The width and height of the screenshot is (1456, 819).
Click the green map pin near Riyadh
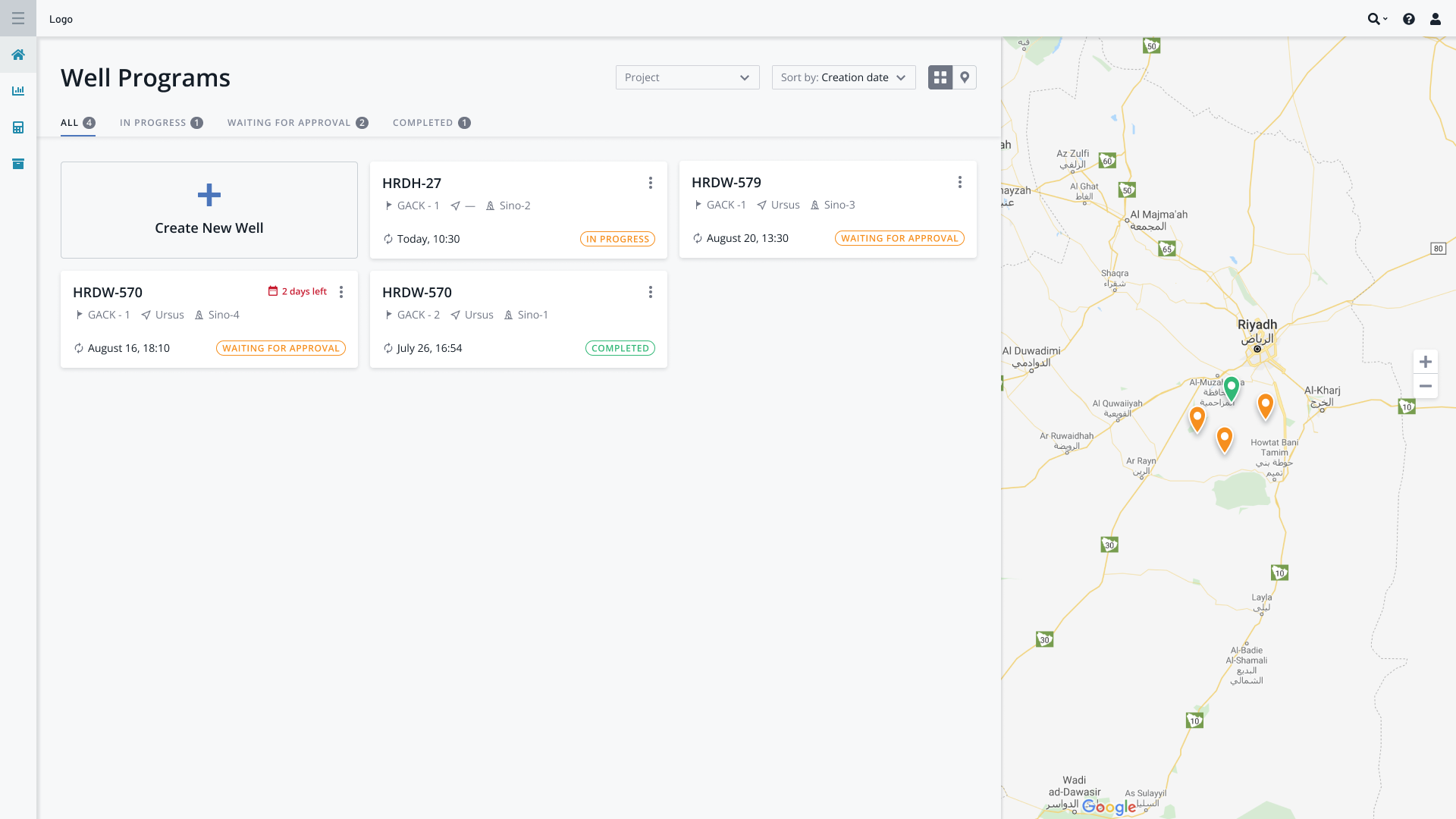point(1232,388)
